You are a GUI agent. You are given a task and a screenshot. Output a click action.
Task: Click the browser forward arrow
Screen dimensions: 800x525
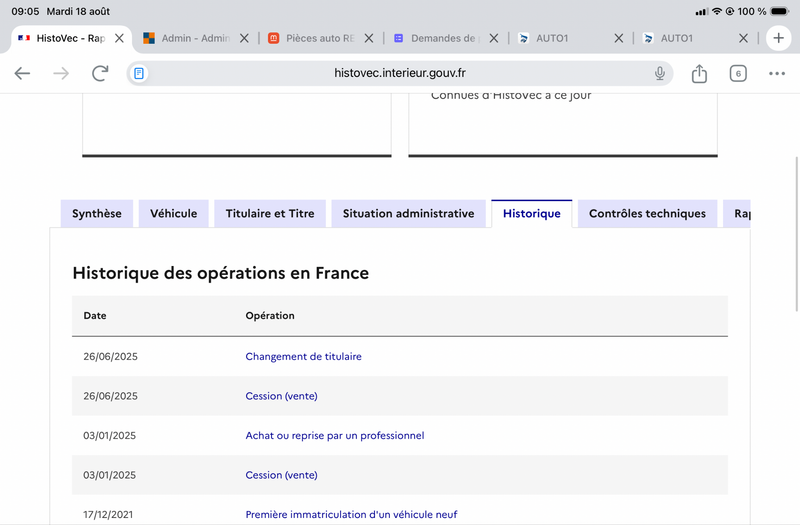click(x=61, y=73)
